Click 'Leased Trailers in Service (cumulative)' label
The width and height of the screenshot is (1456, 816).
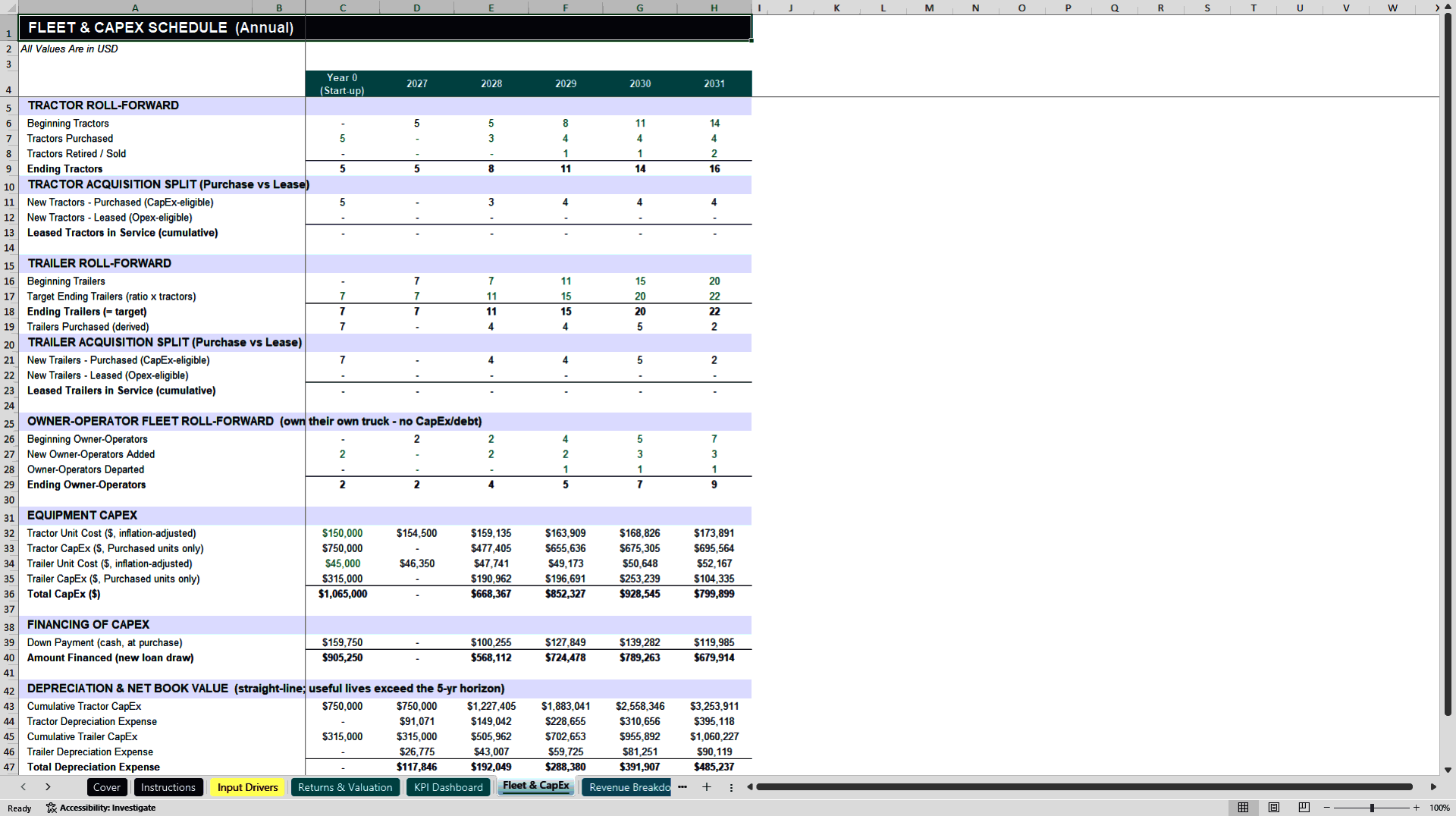(121, 391)
